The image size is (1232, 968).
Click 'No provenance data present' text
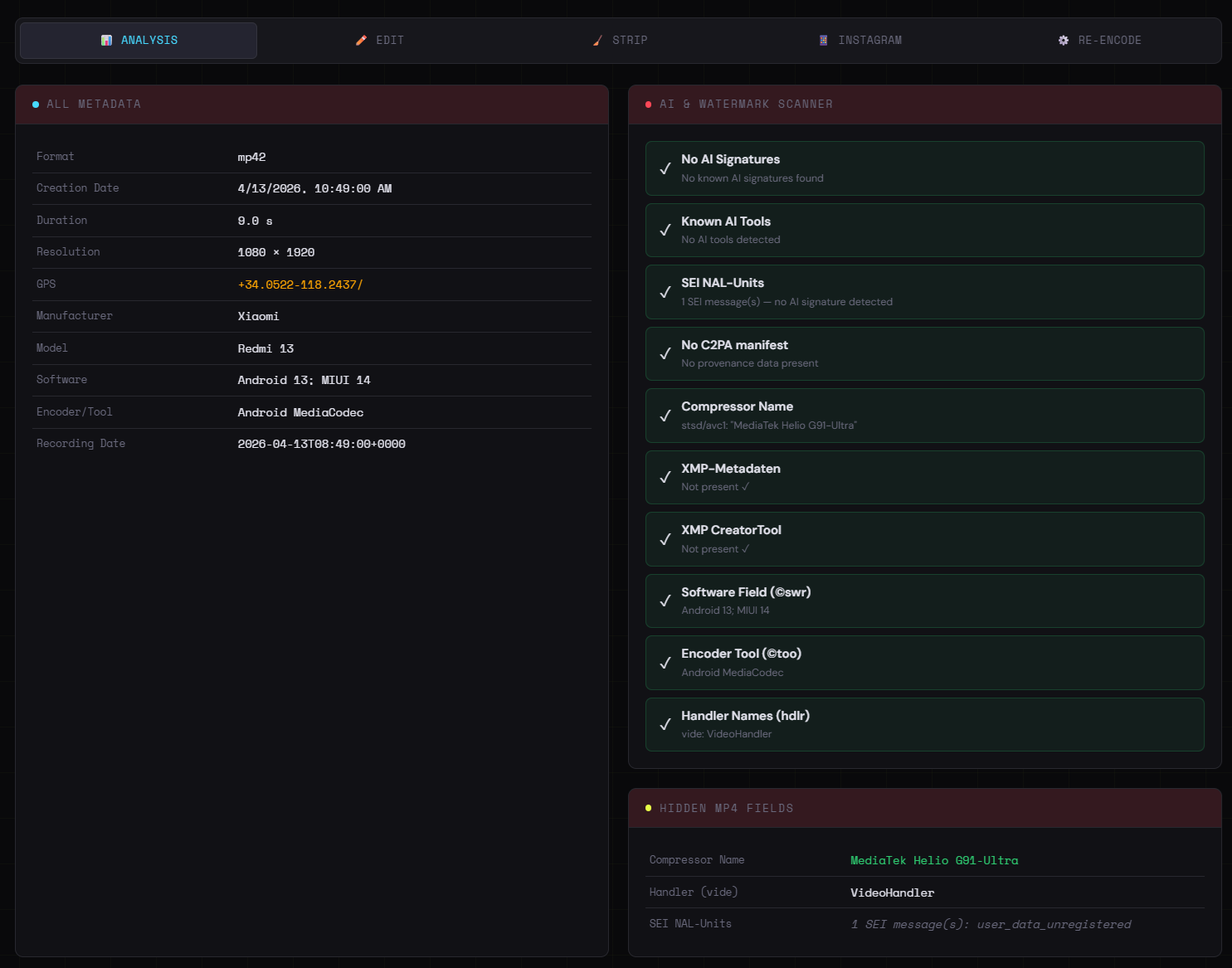(750, 363)
